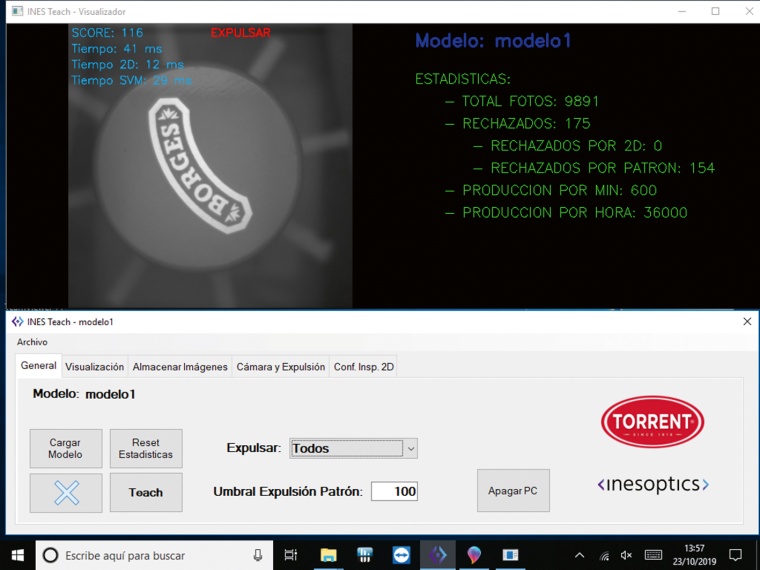Click the Umbral Expulsión Patrón input field
Screen dimensions: 760x570
[x=394, y=491]
